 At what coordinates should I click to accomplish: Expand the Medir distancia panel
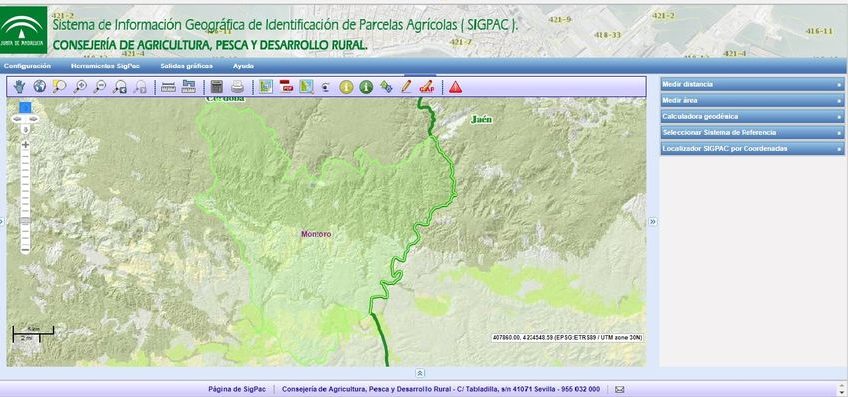(x=752, y=84)
